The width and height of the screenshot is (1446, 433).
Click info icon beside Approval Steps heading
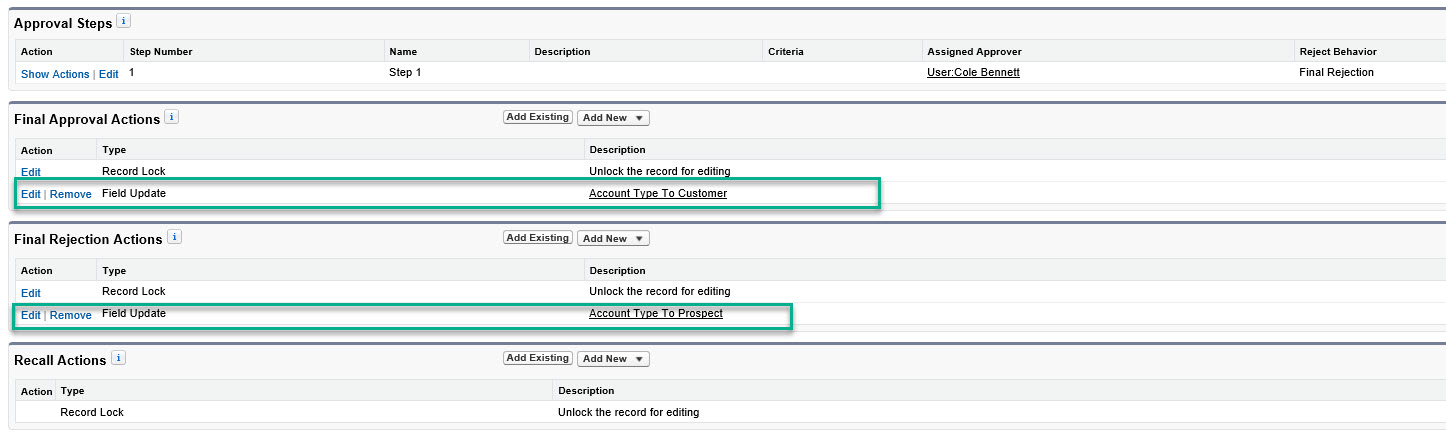[x=123, y=21]
